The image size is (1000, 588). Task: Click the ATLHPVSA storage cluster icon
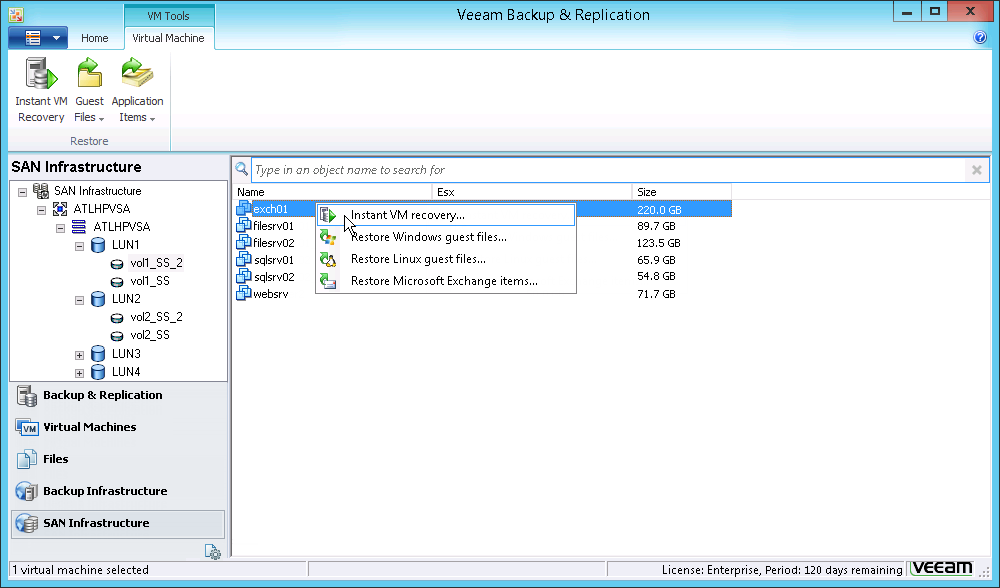click(78, 226)
